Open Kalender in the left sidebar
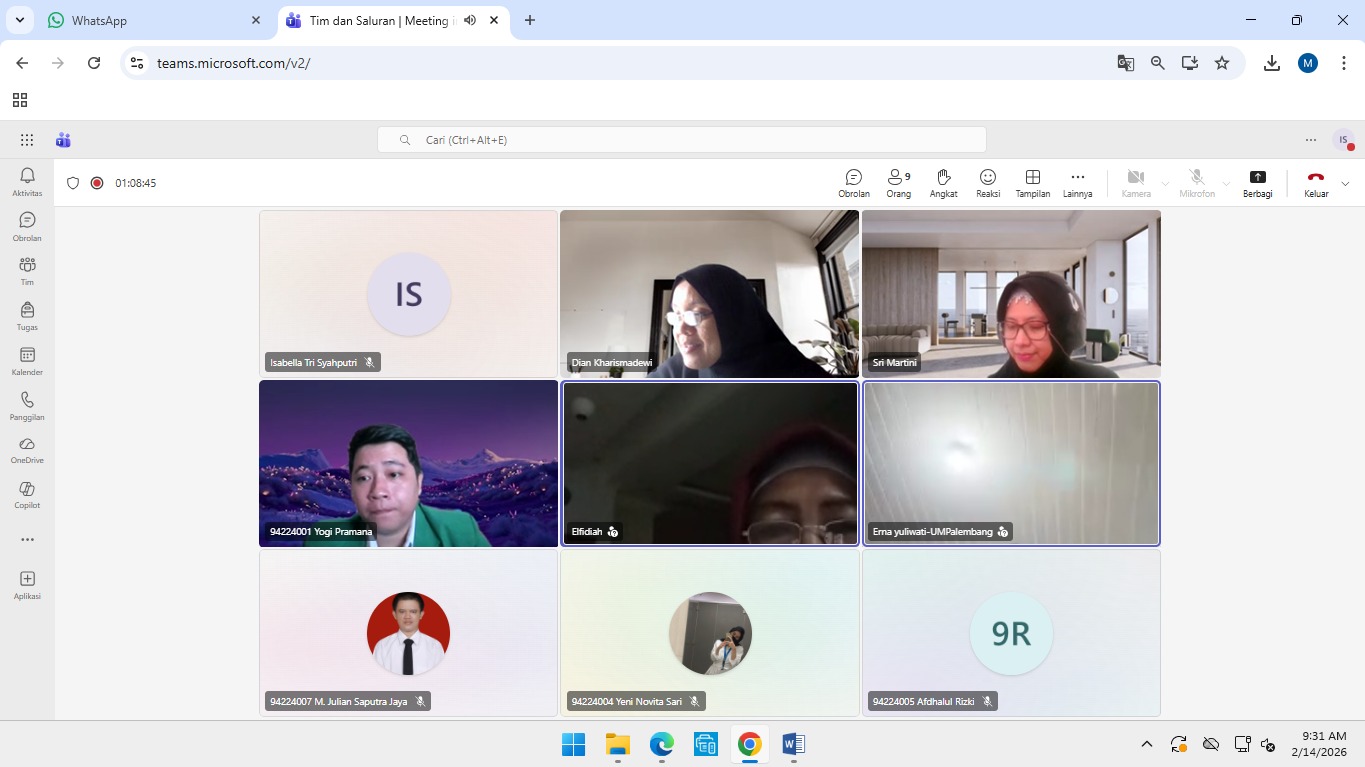The image size is (1365, 767). pos(27,361)
